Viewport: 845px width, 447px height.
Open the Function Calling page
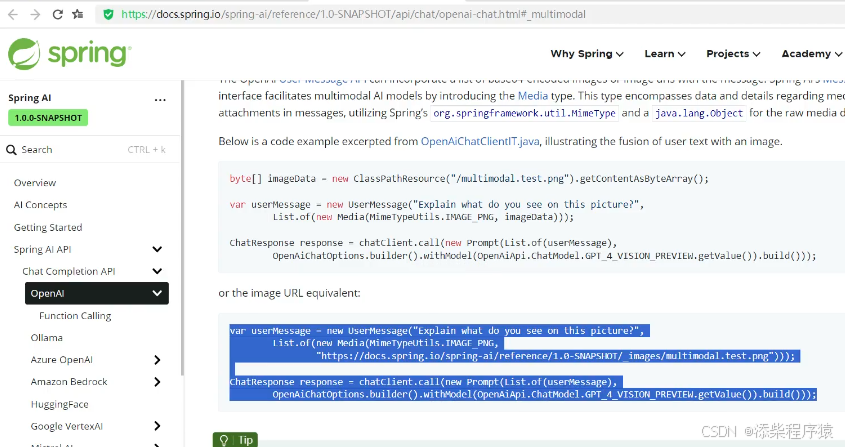tap(75, 316)
